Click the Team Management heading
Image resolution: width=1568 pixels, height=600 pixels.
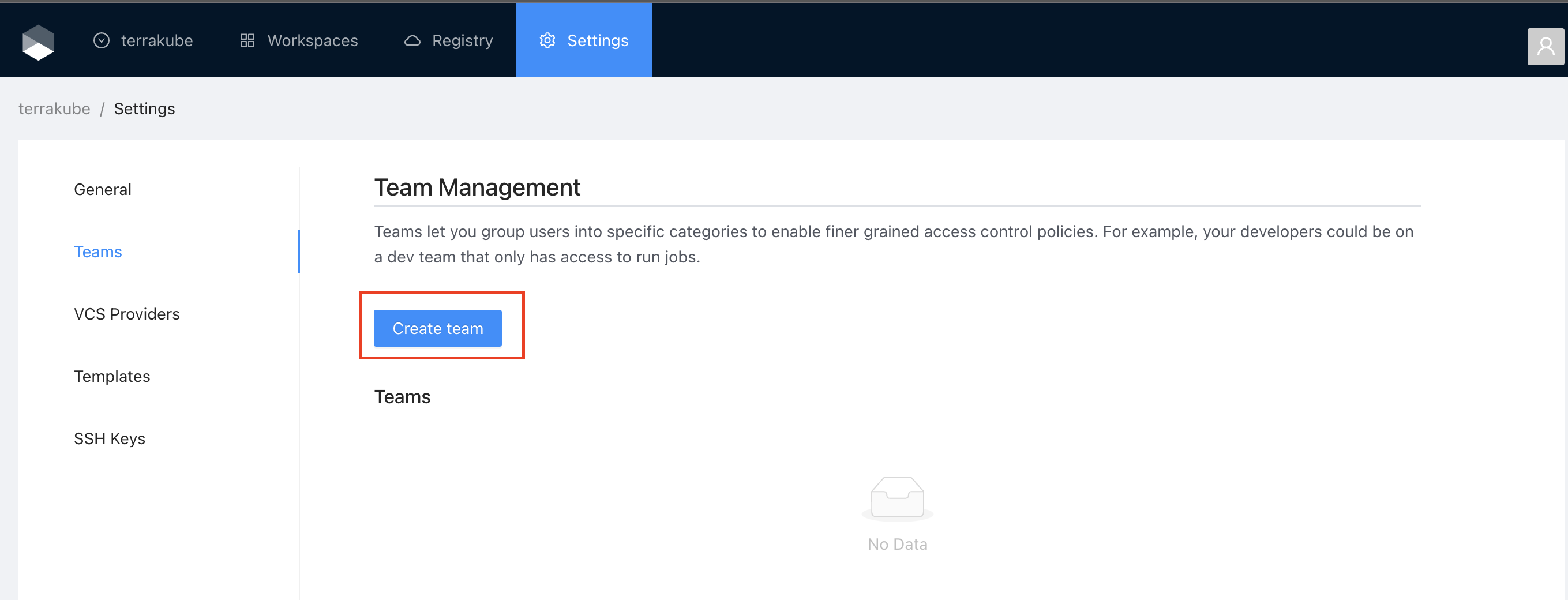tap(477, 187)
